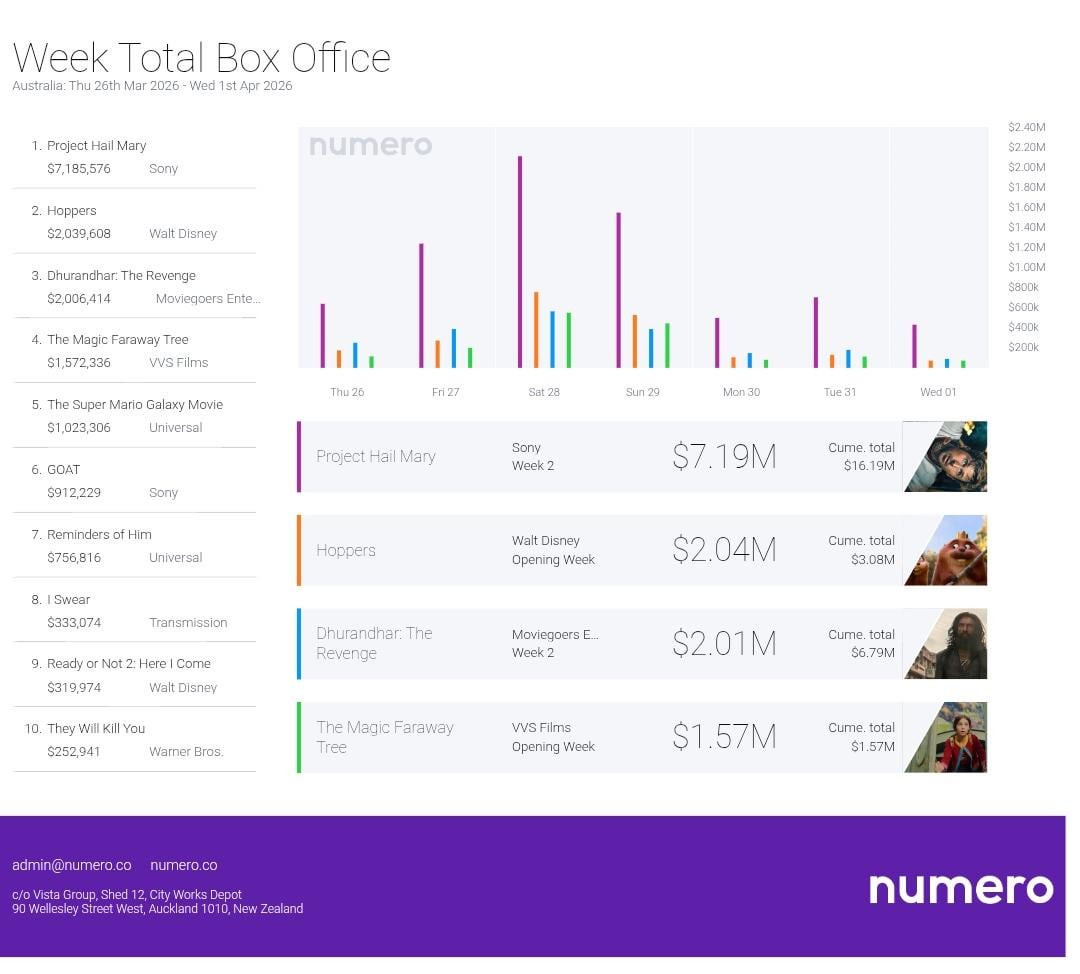Open The Magic Faraway Tree poster thumbnail
The image size is (1080, 974).
tap(945, 737)
